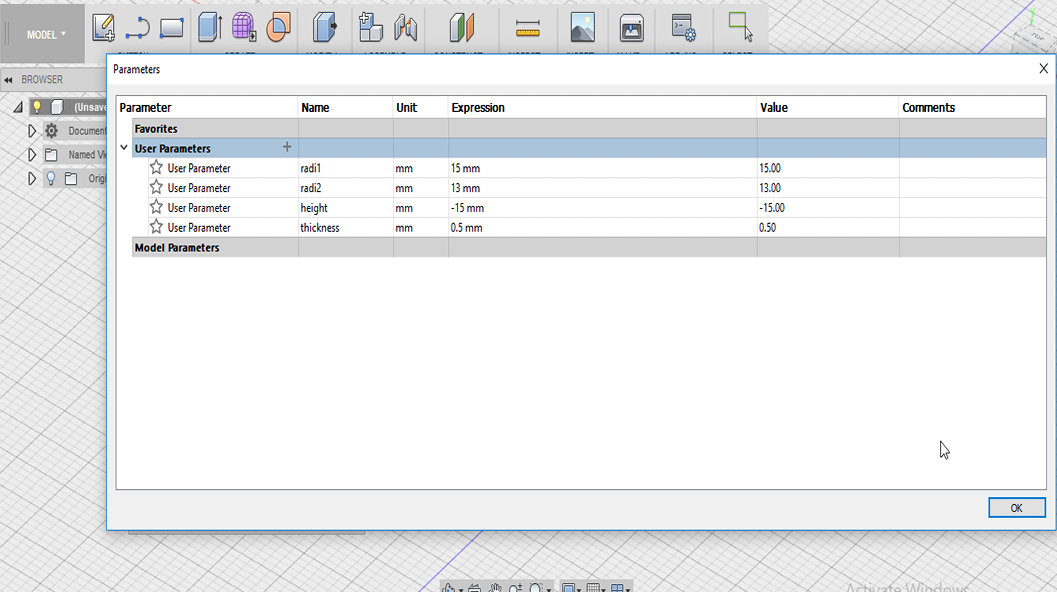Screen dimensions: 1057x592
Task: Edit the 0.5 mm expression cell
Action: (x=602, y=228)
